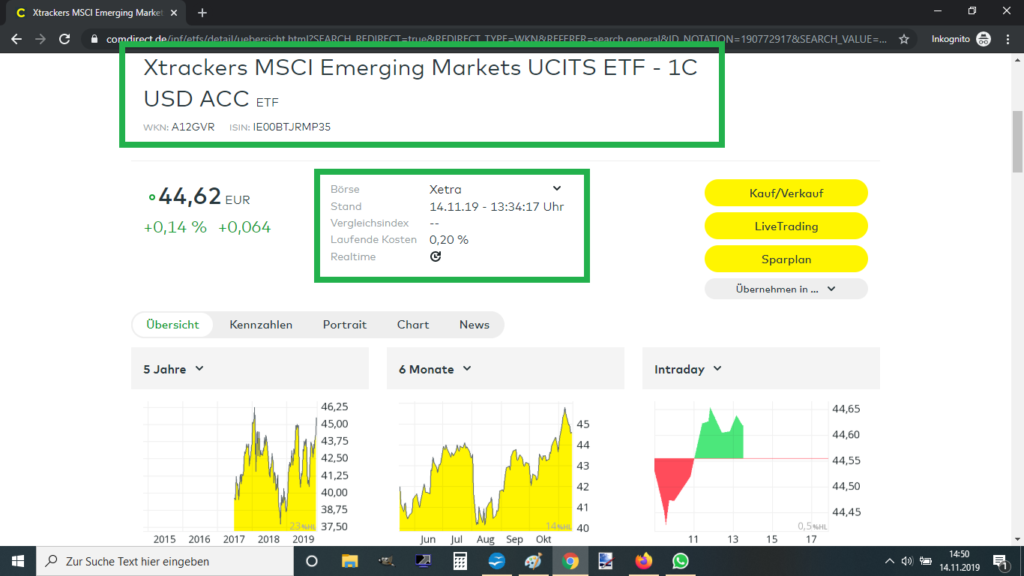The image size is (1024, 576).
Task: Switch to the Kennzahlen tab
Action: tap(261, 325)
